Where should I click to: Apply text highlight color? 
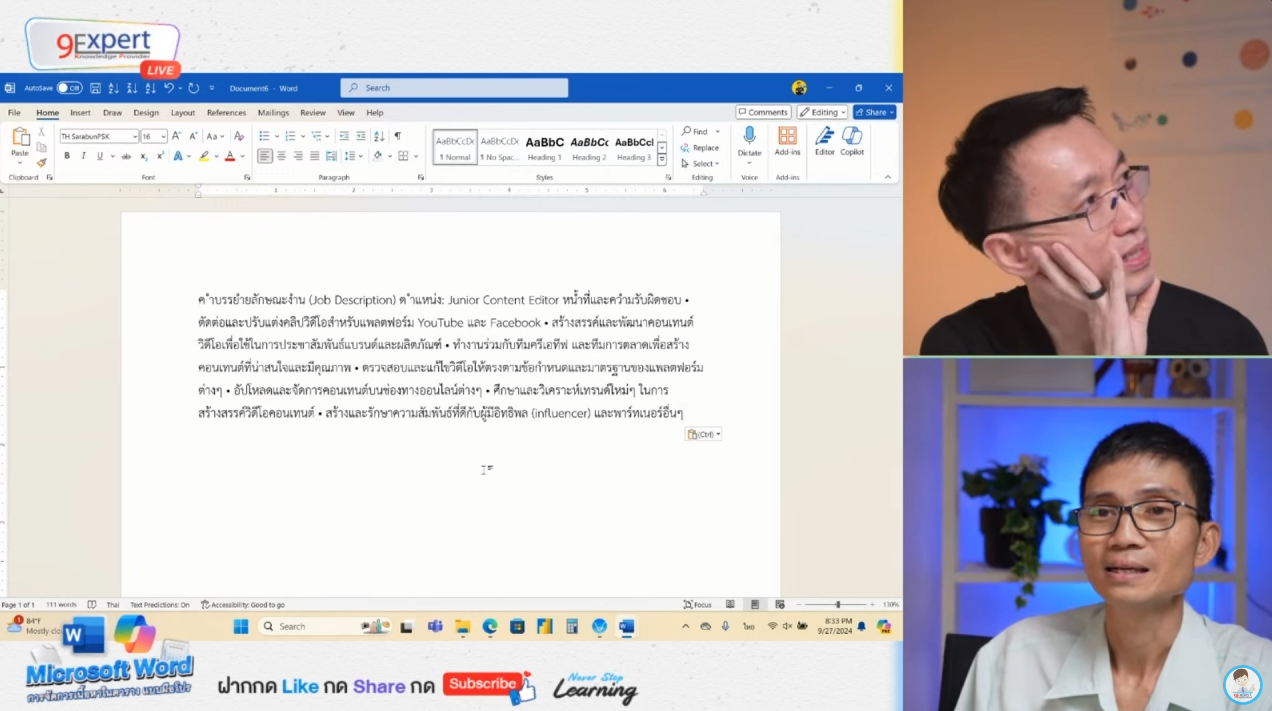pyautogui.click(x=204, y=156)
